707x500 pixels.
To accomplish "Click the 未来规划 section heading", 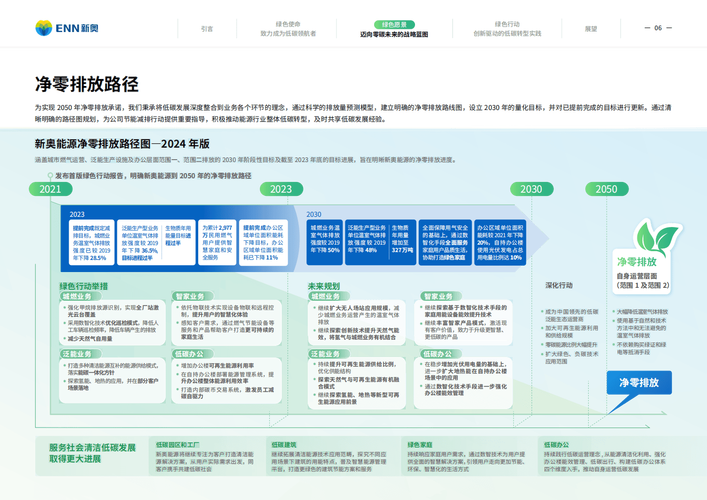I will 324,286.
